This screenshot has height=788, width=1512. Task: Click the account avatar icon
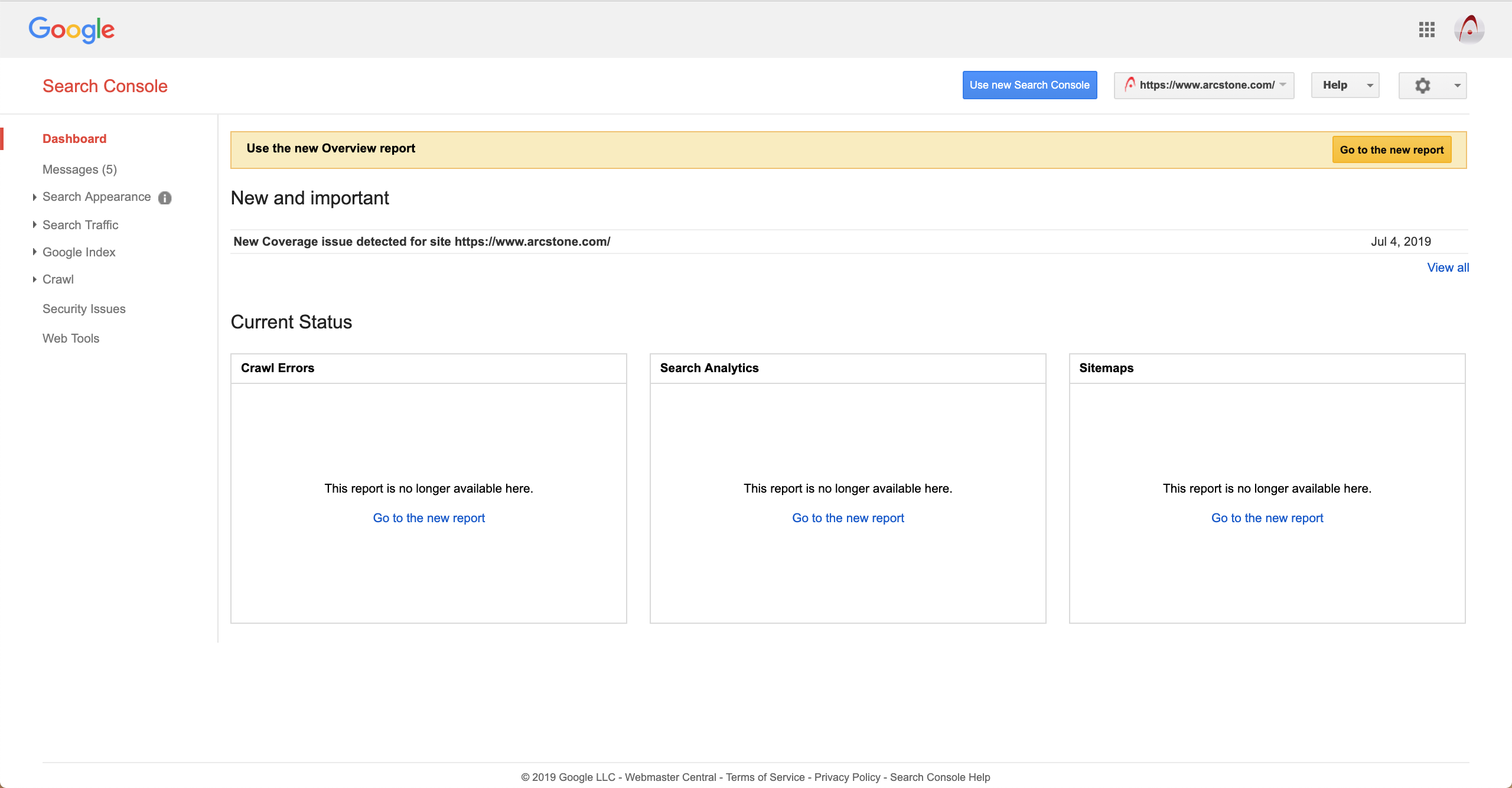point(1469,30)
